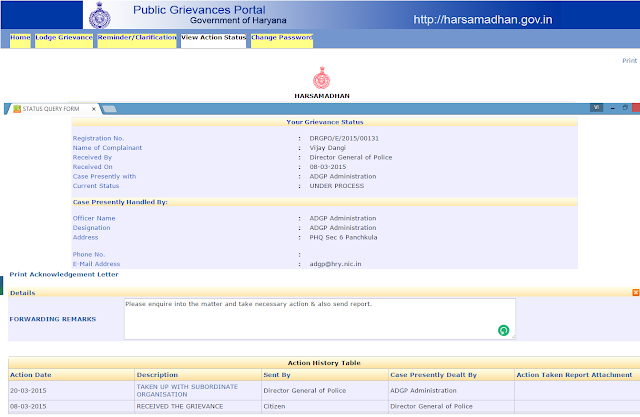Click TAKEN UP WITH SUBORDINATE ORGANISATION description
The image size is (640, 417).
coord(187,390)
